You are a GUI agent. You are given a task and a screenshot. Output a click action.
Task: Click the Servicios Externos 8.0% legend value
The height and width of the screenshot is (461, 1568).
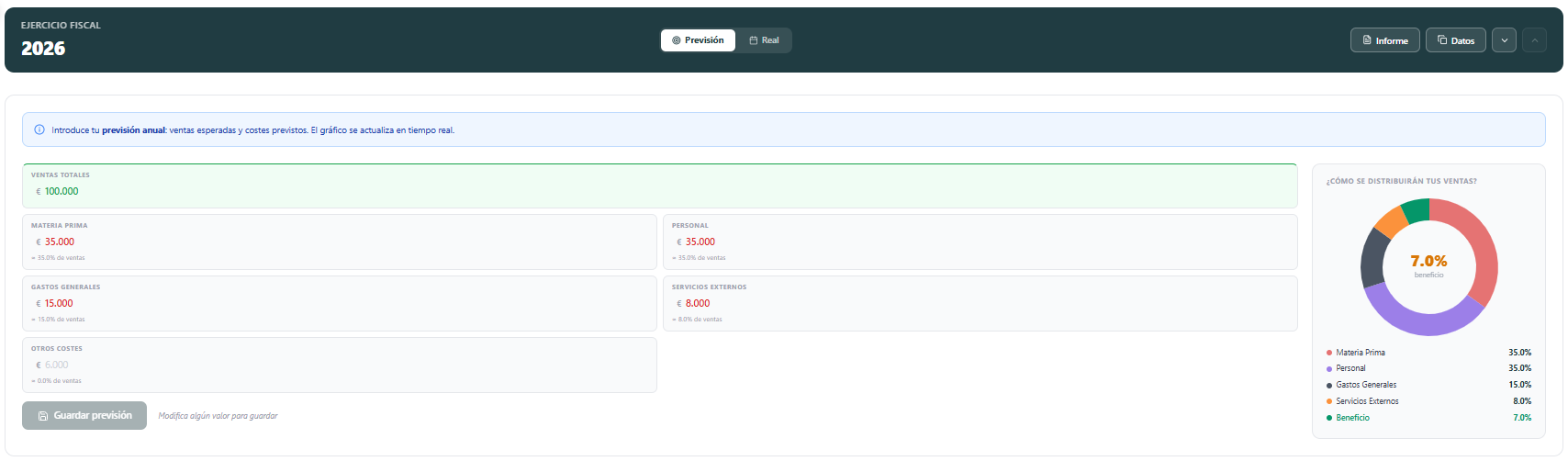point(1521,401)
